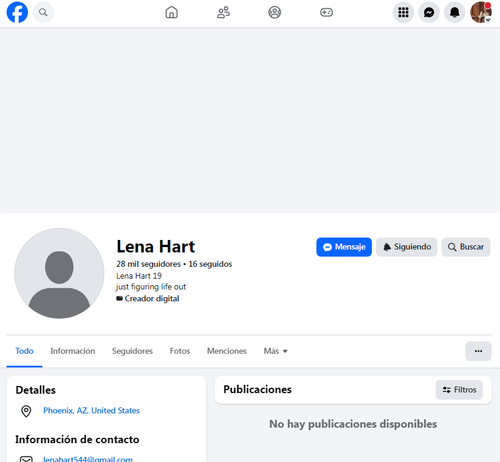Click the Buscar button on profile

click(466, 247)
